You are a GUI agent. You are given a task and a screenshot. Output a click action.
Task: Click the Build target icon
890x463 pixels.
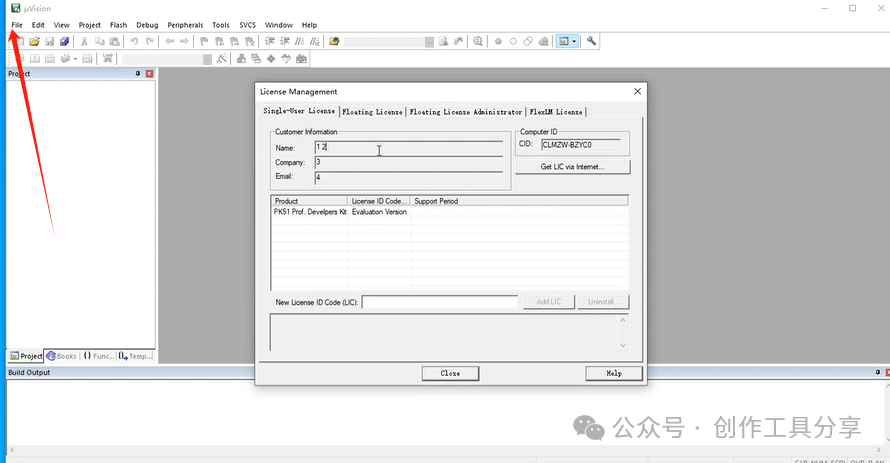tap(35, 58)
